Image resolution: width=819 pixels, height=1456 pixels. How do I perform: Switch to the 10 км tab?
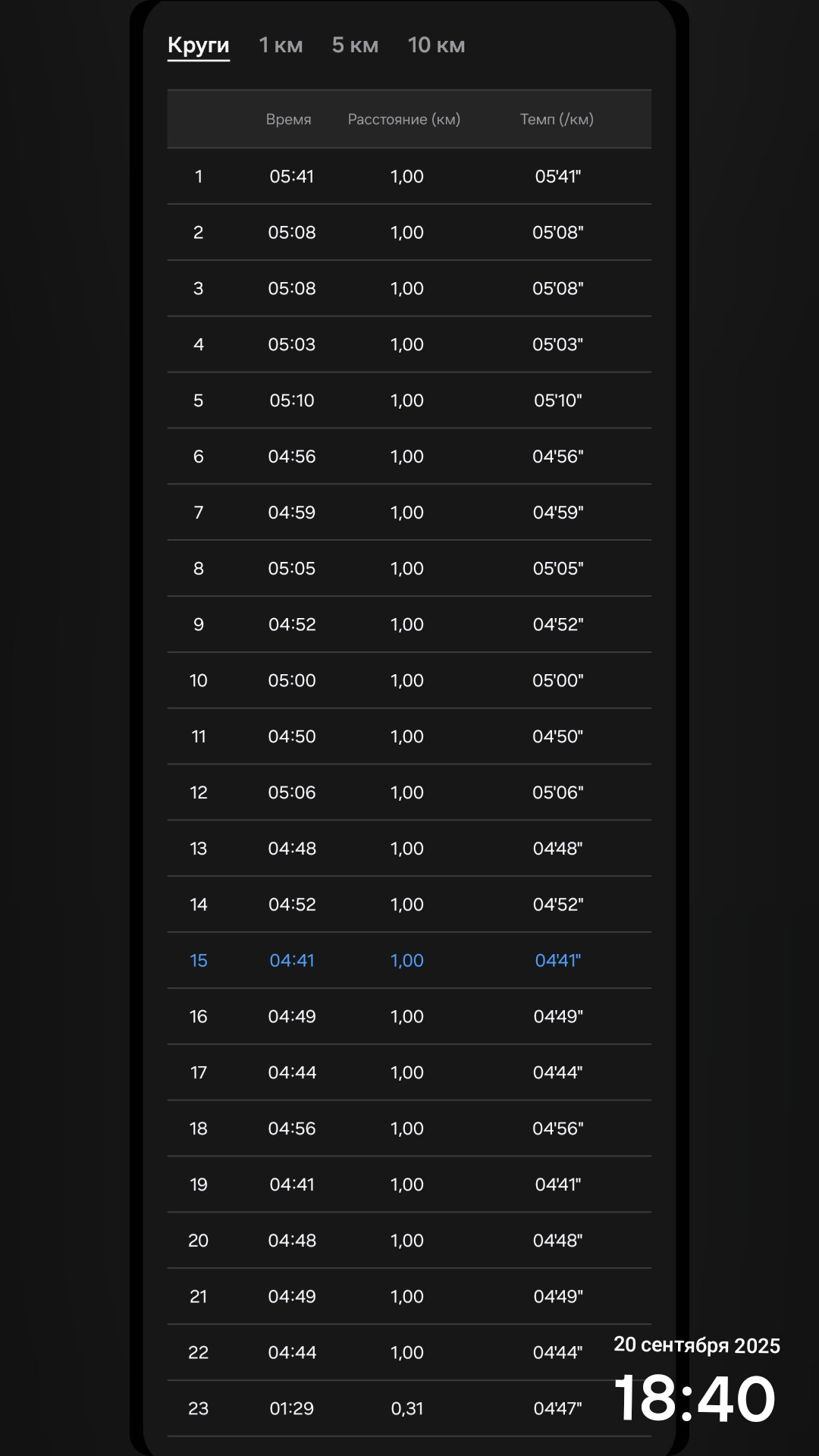tap(436, 45)
